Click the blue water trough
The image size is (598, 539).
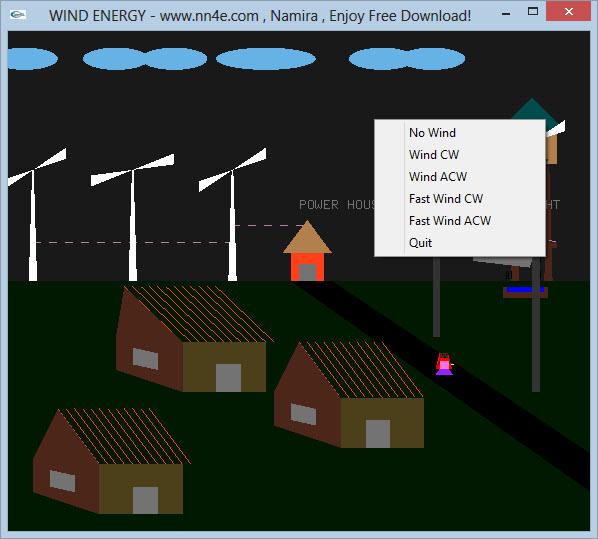525,290
